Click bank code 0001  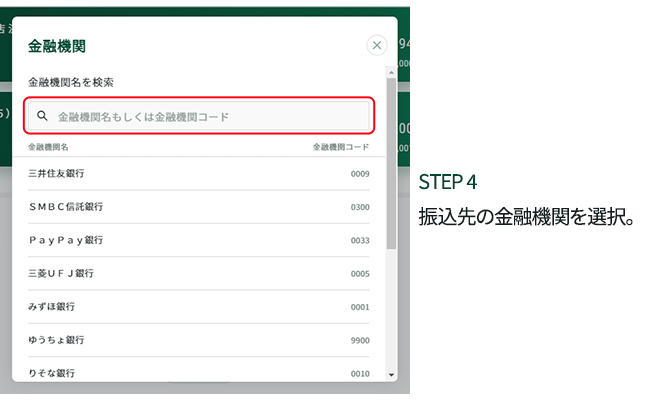360,307
